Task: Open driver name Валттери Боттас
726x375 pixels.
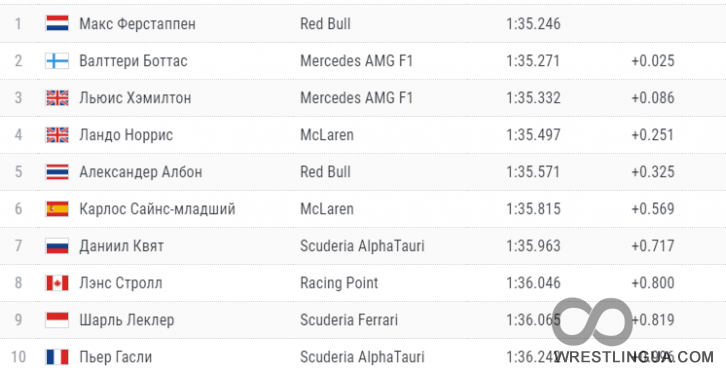Action: coord(133,61)
